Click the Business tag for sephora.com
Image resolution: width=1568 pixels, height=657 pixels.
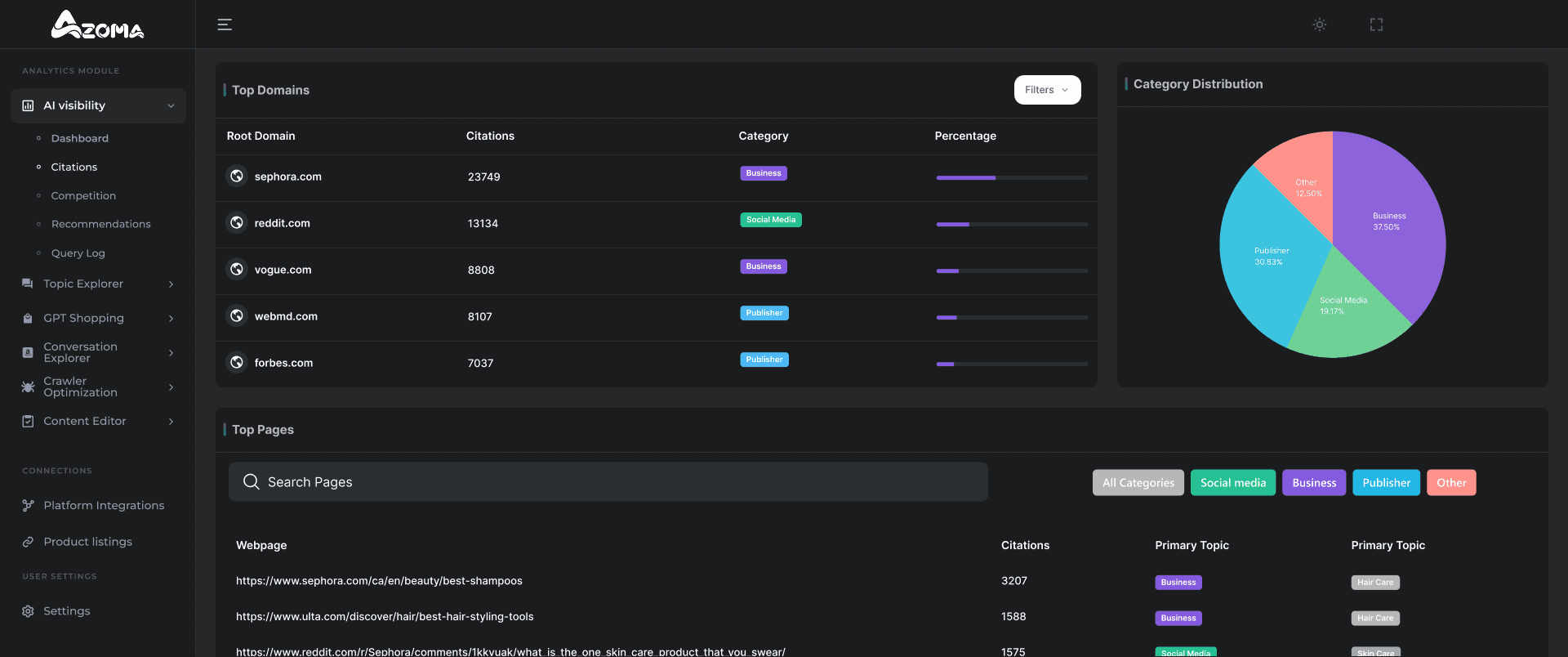pyautogui.click(x=764, y=173)
